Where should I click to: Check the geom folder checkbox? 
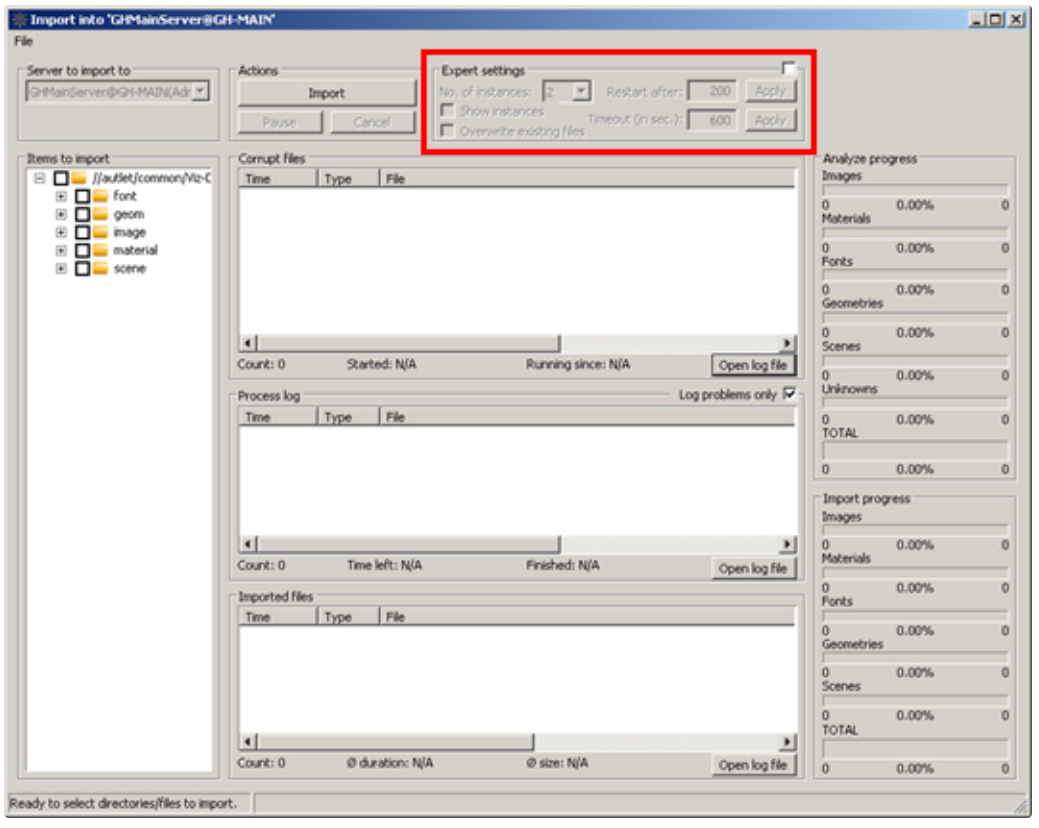pos(82,215)
